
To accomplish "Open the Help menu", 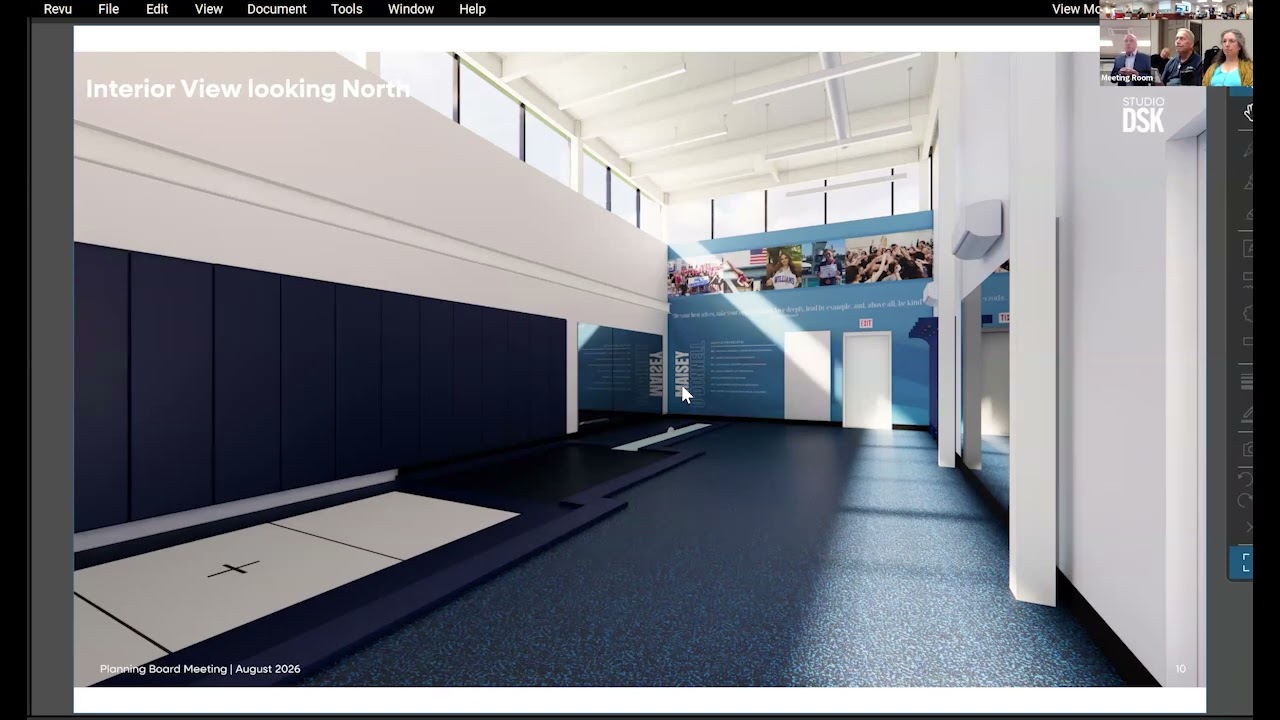I will tap(472, 9).
